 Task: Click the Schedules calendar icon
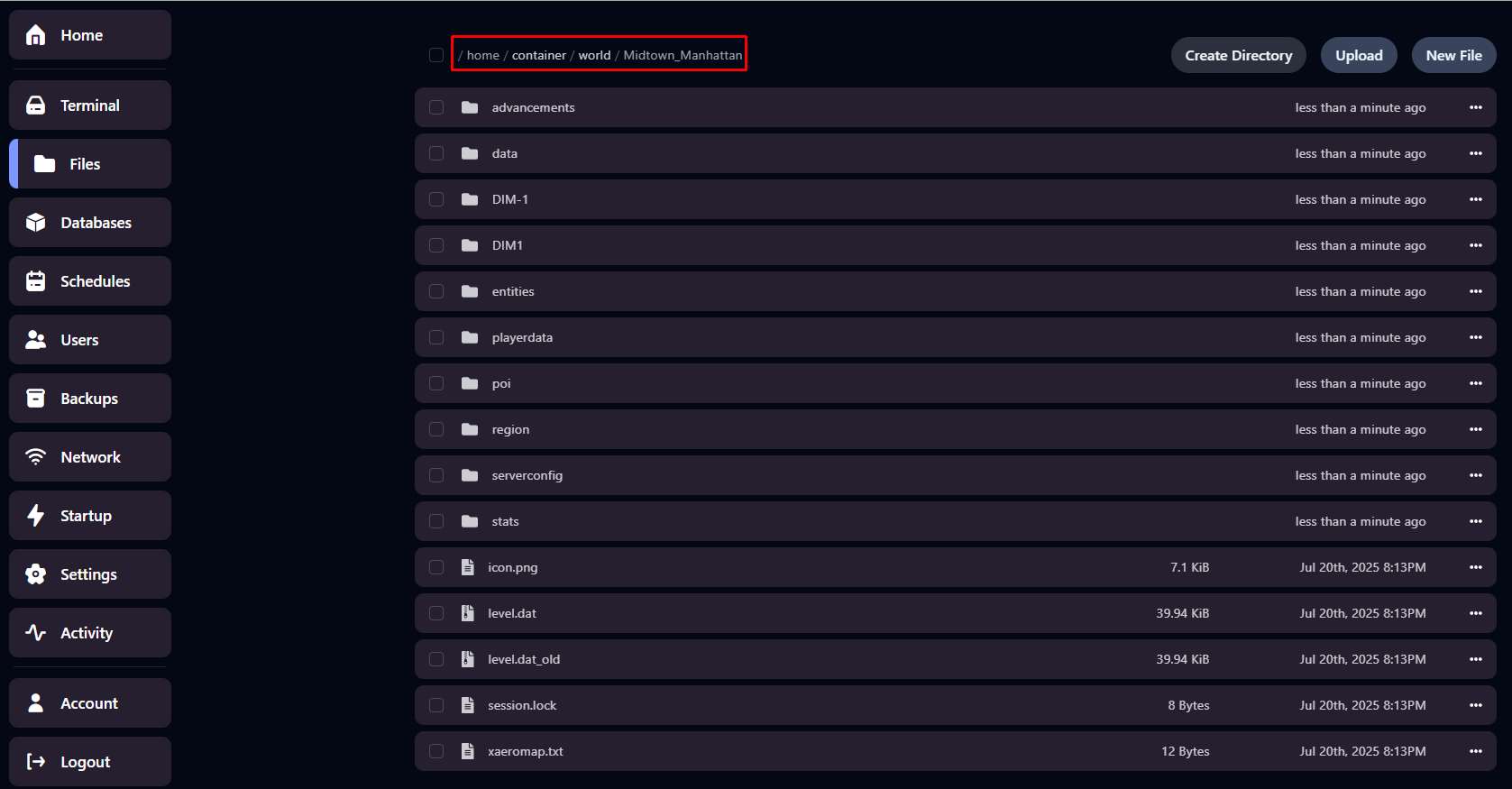tap(36, 281)
